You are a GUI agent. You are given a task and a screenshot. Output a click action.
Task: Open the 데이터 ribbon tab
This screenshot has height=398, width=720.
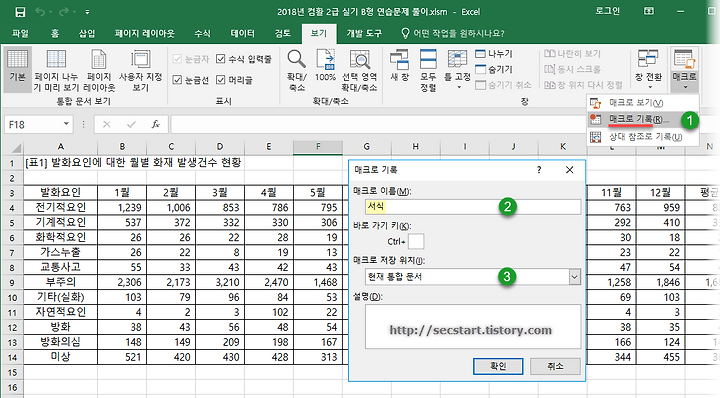point(242,33)
